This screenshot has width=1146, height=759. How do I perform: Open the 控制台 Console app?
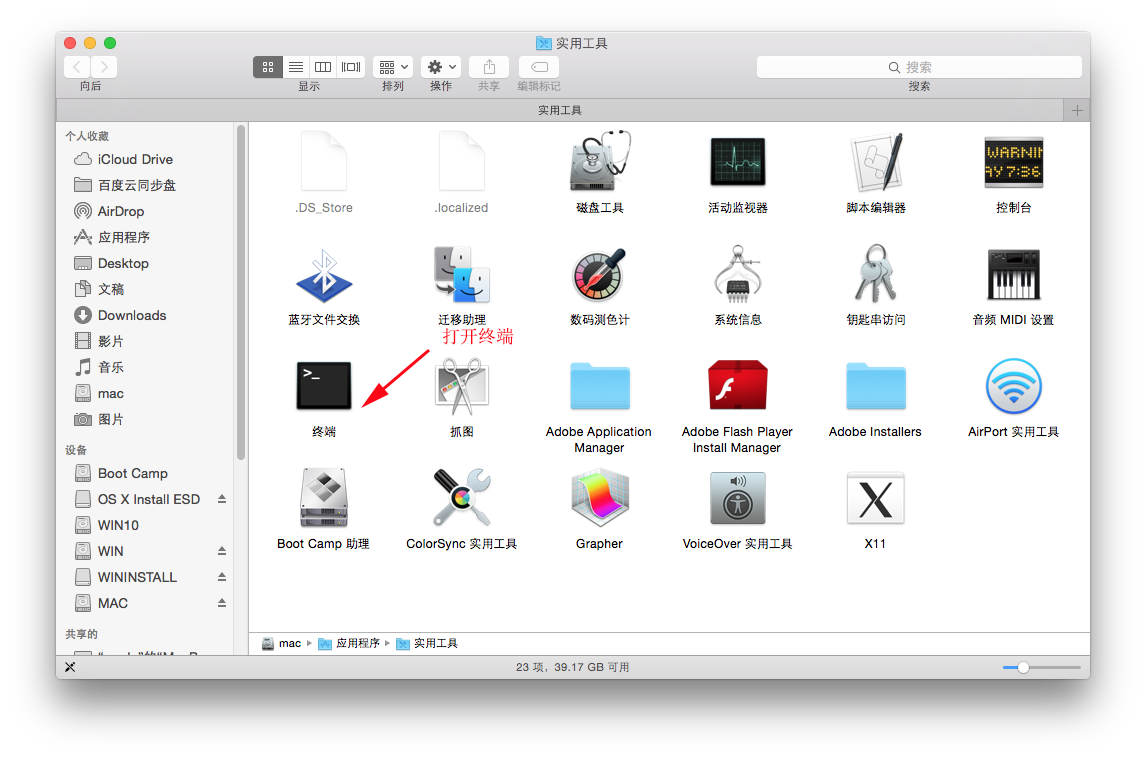(1013, 162)
